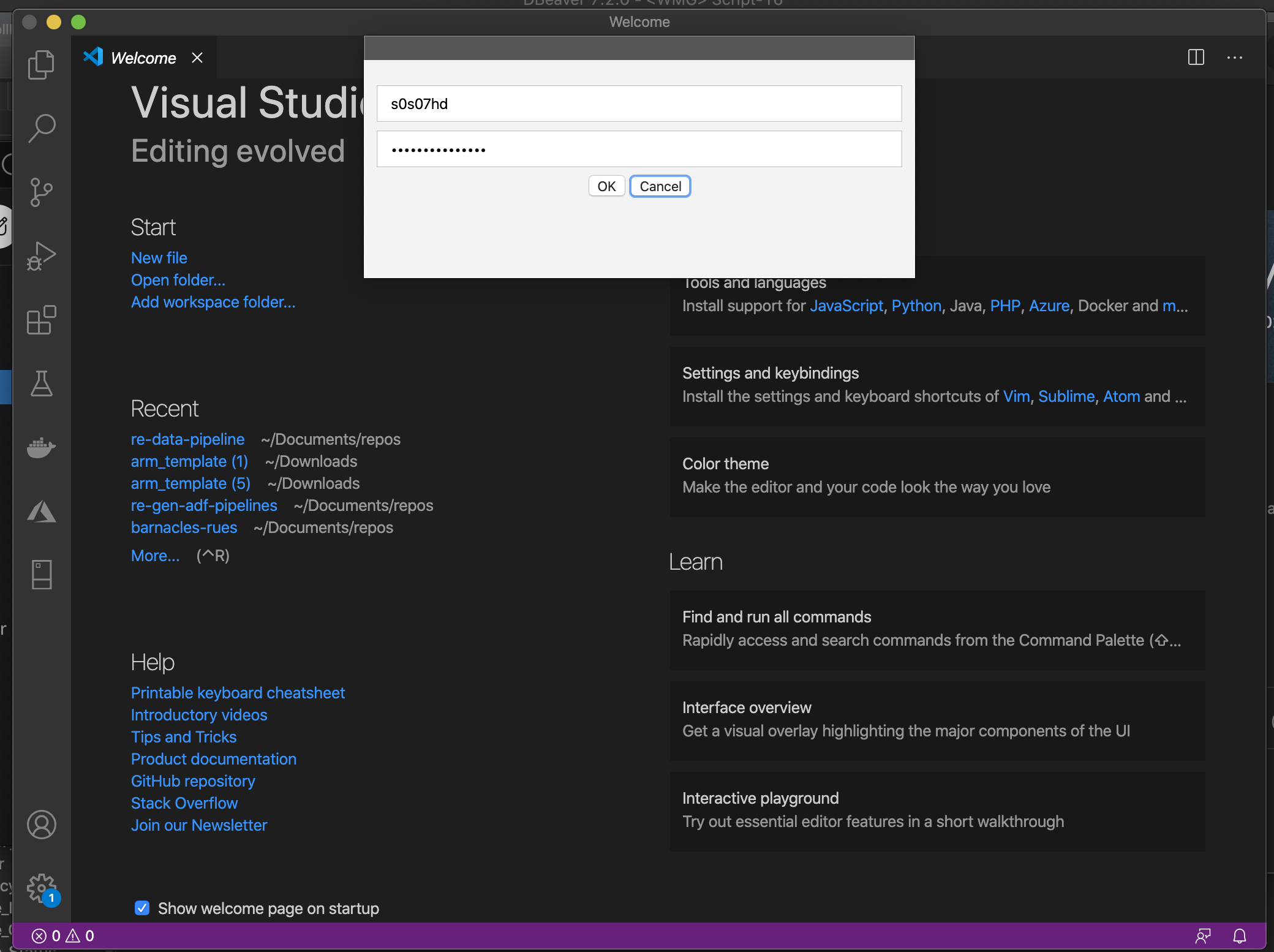Open the Test flask icon view
The width and height of the screenshot is (1274, 952).
(41, 383)
